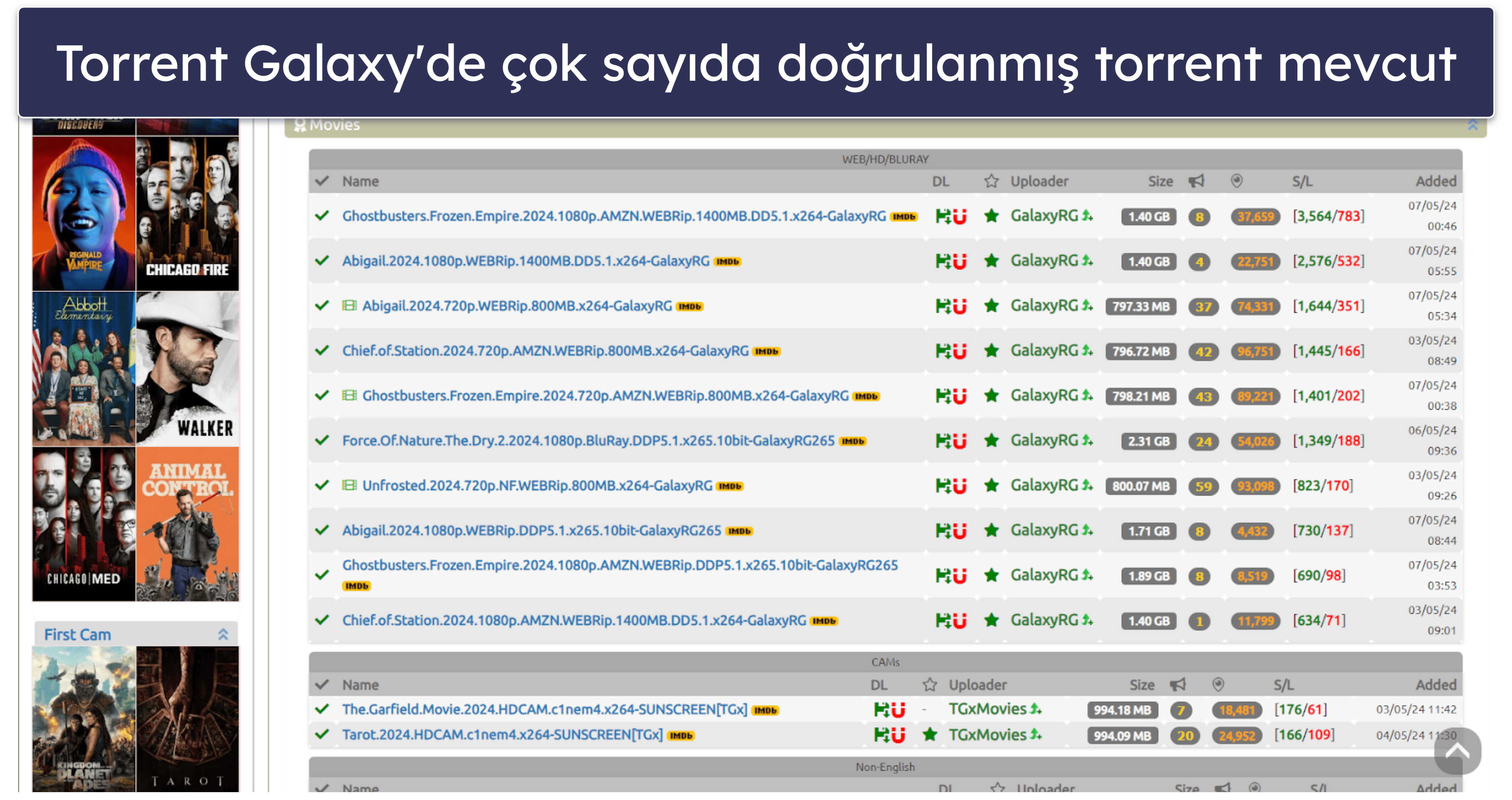
Task: Click the green star in the Unfrosted row
Action: click(991, 485)
